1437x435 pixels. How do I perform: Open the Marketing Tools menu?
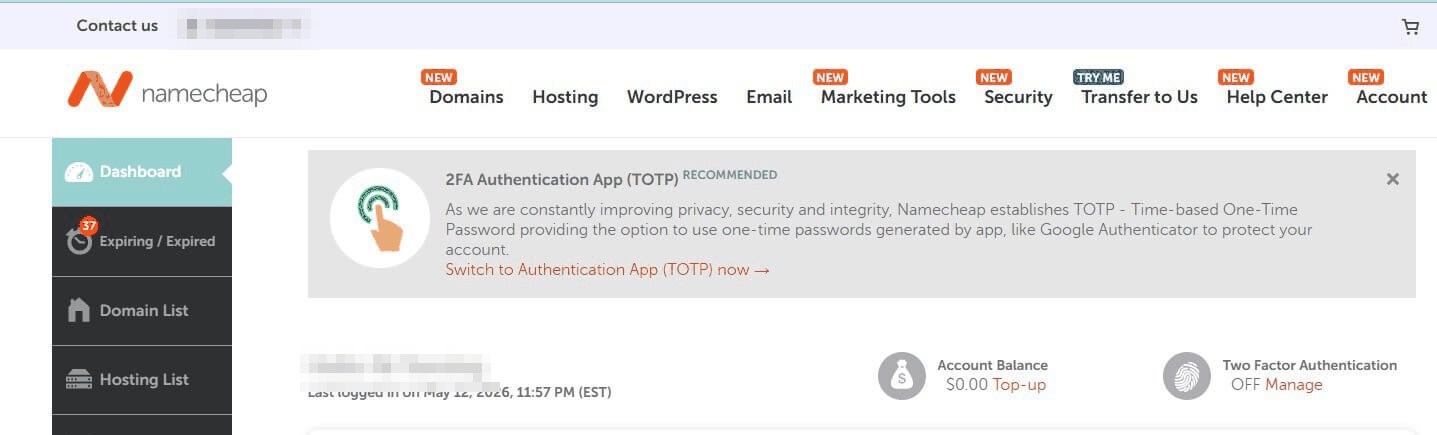(888, 97)
